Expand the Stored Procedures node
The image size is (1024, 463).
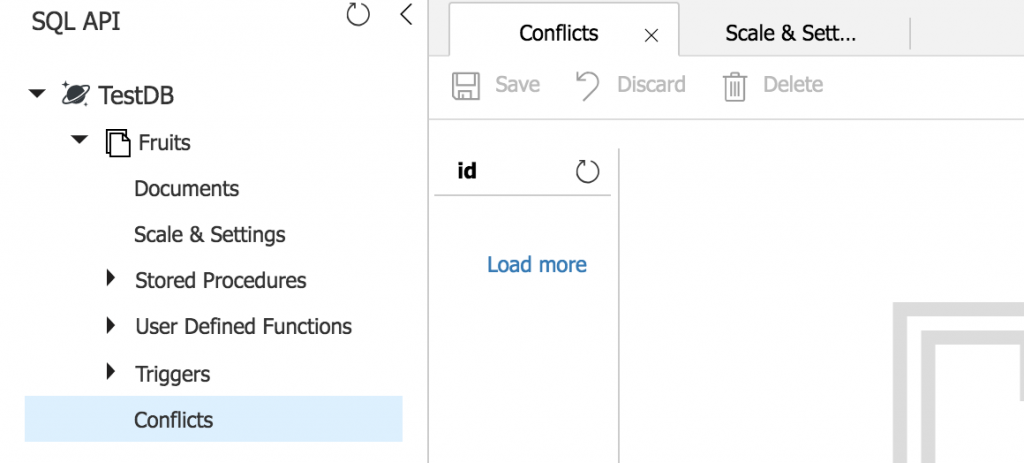point(111,279)
